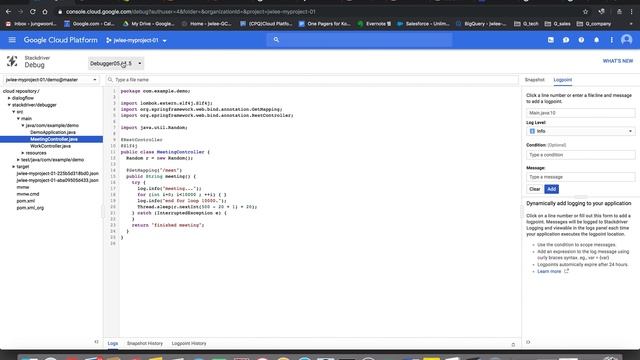Image resolution: width=640 pixels, height=360 pixels.
Task: Open the browser home icon
Action: pyautogui.click(x=45, y=12)
